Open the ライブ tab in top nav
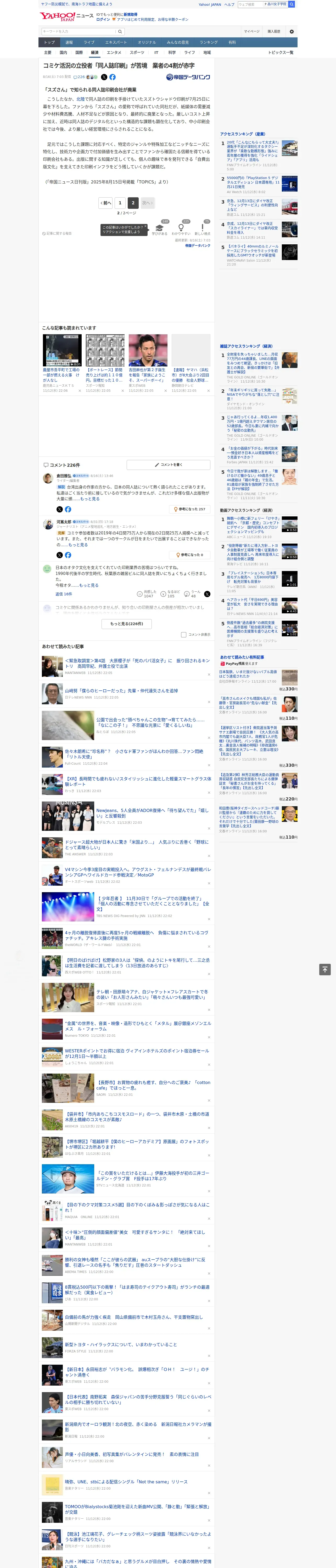Image resolution: width=336 pixels, height=1568 pixels. (89, 43)
